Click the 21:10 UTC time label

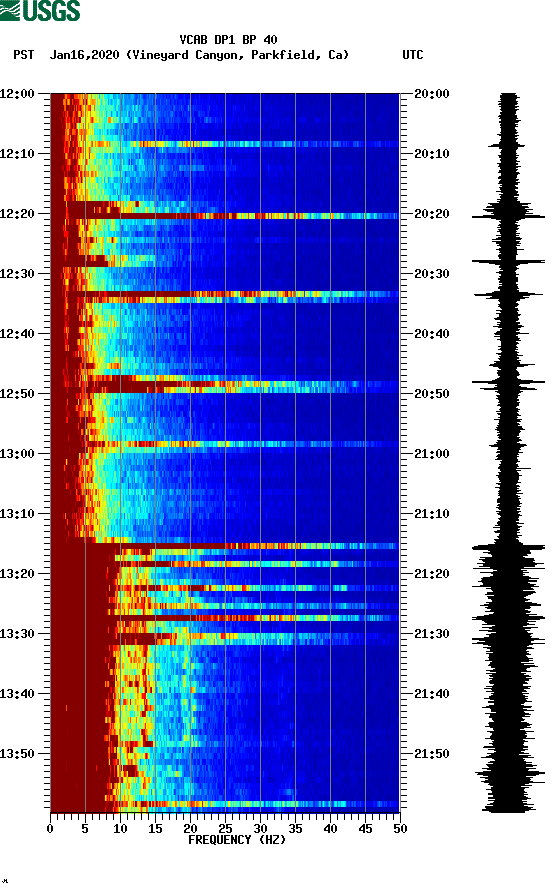pyautogui.click(x=431, y=514)
